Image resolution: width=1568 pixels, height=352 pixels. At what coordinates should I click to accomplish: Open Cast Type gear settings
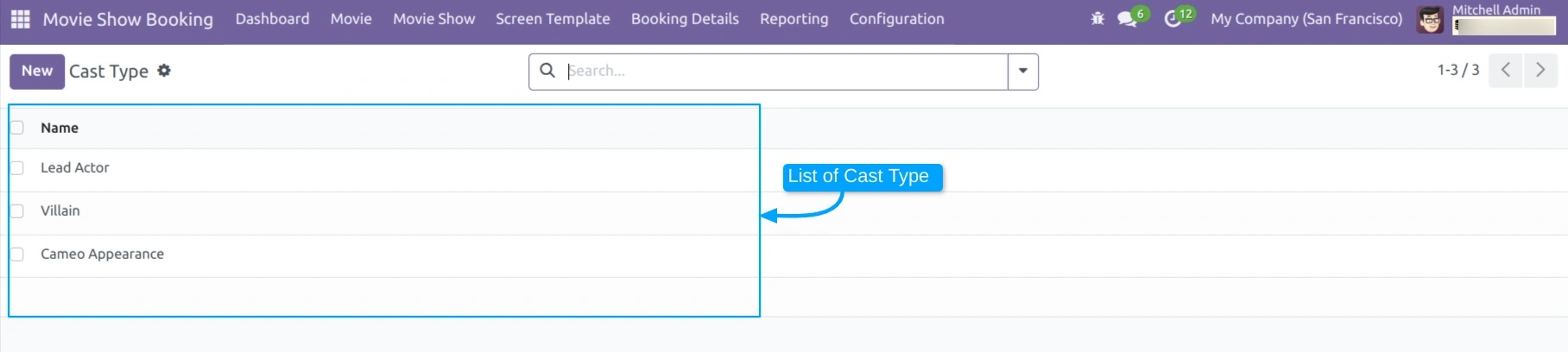click(x=164, y=71)
